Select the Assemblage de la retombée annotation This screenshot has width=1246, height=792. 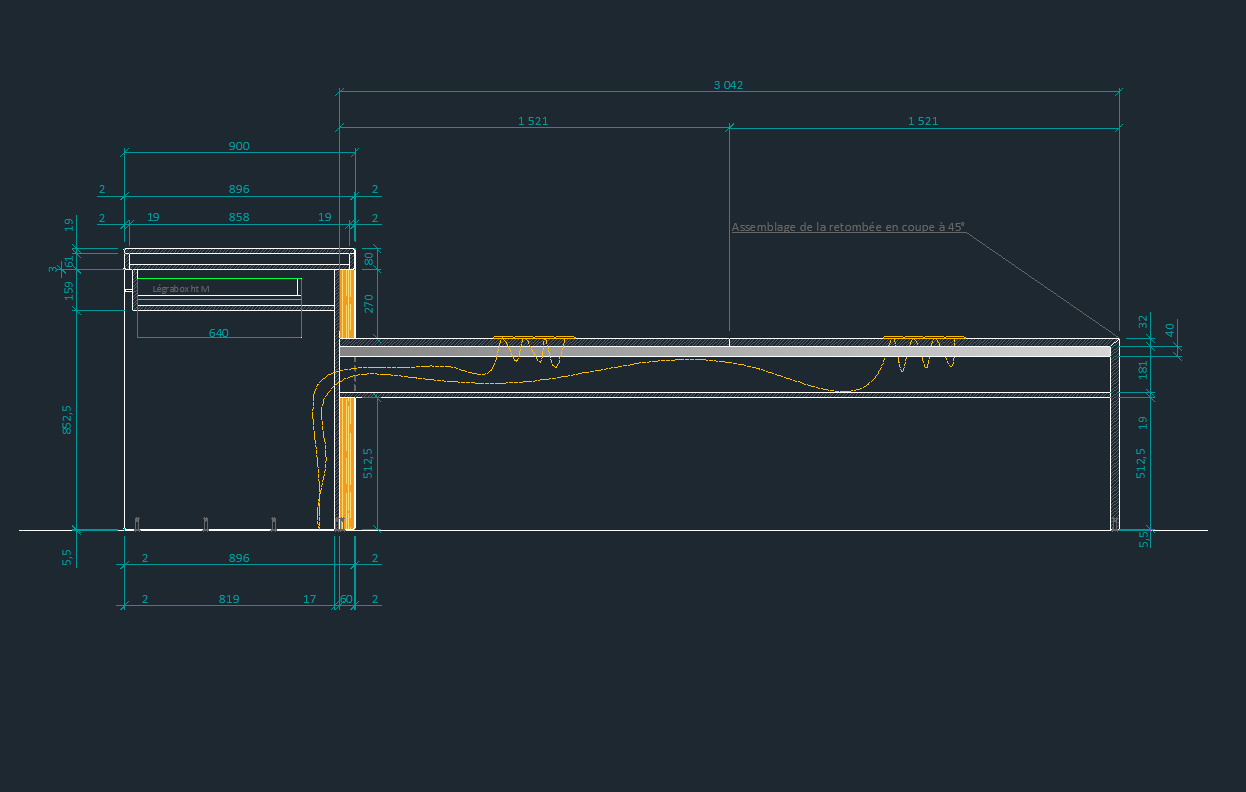point(848,227)
